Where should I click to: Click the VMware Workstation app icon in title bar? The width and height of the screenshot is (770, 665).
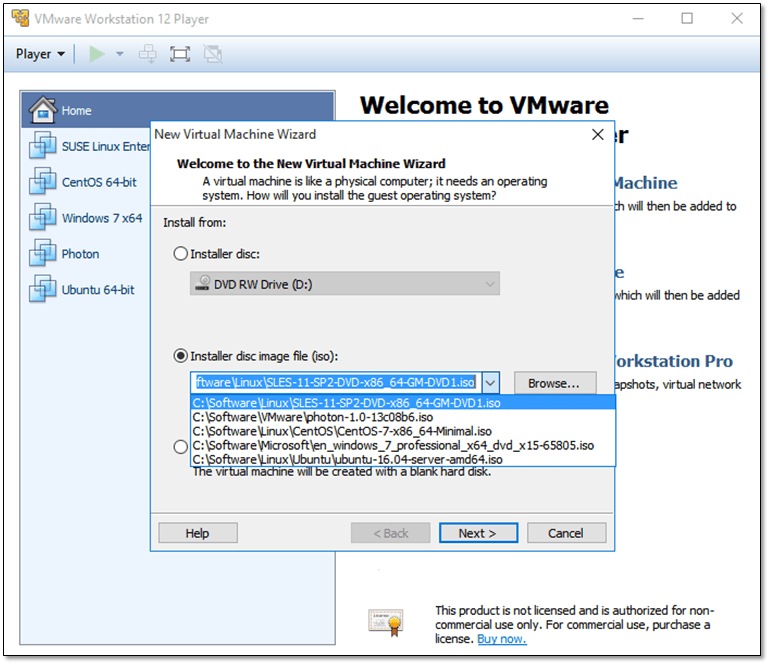(x=20, y=18)
